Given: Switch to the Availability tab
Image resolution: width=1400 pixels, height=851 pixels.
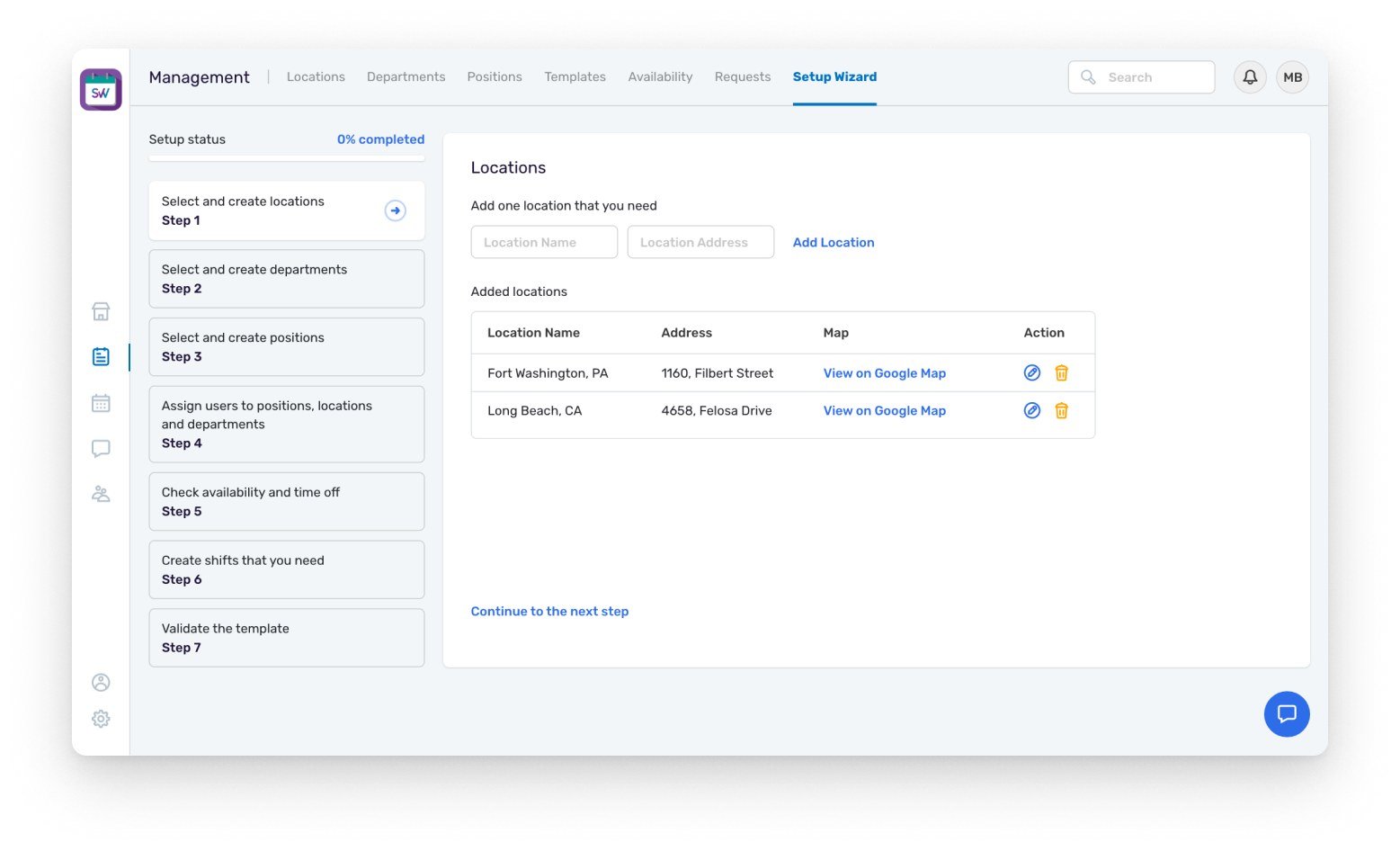Looking at the screenshot, I should [x=661, y=77].
